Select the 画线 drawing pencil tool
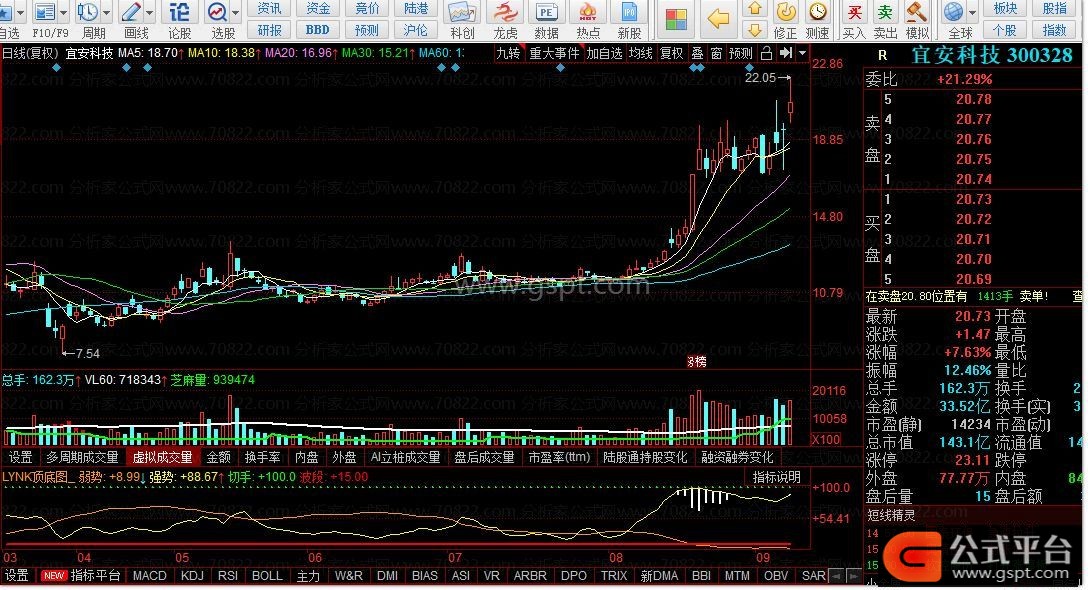The height and width of the screenshot is (590, 1088). click(131, 12)
